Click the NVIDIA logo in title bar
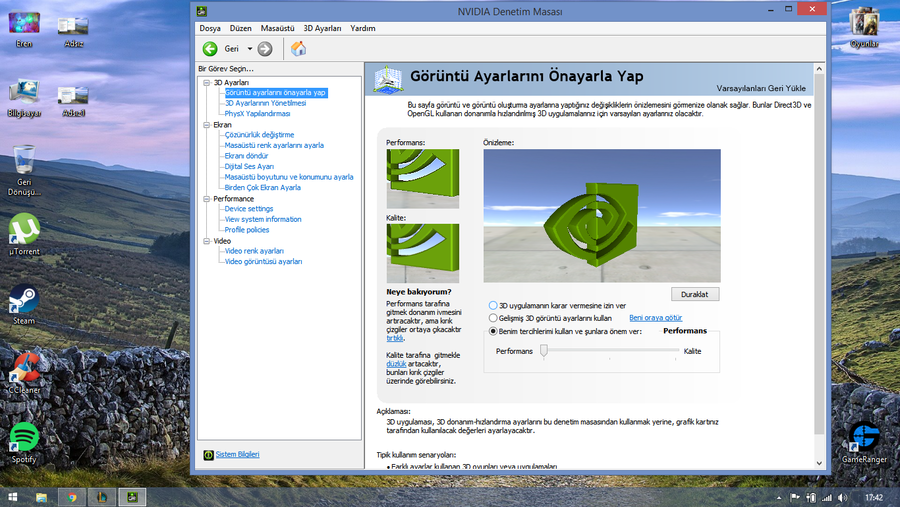 point(201,11)
